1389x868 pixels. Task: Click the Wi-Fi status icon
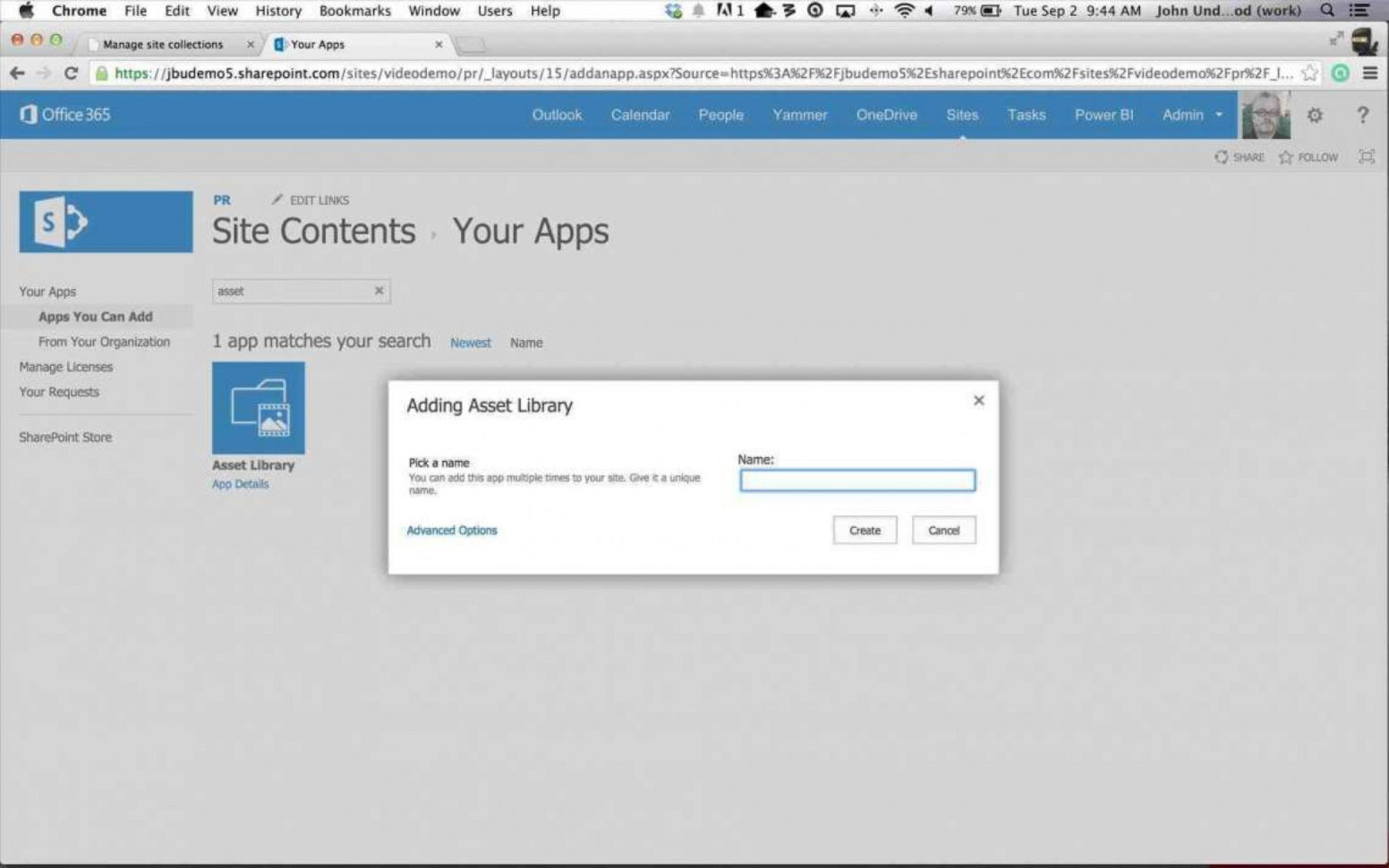[905, 11]
